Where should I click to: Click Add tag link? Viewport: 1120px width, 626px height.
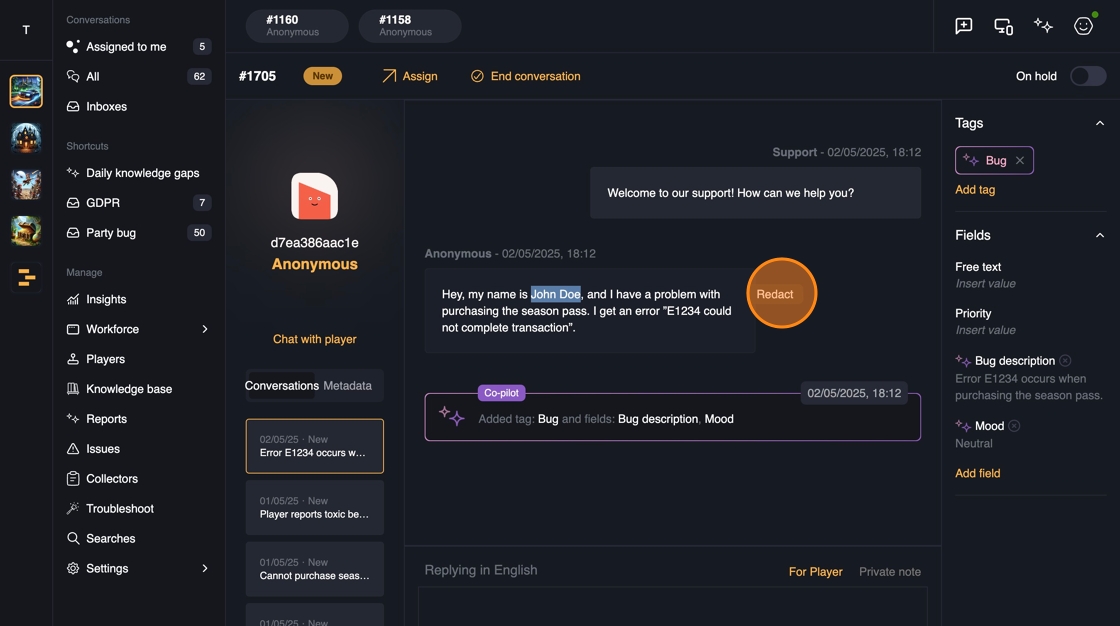pyautogui.click(x=975, y=190)
